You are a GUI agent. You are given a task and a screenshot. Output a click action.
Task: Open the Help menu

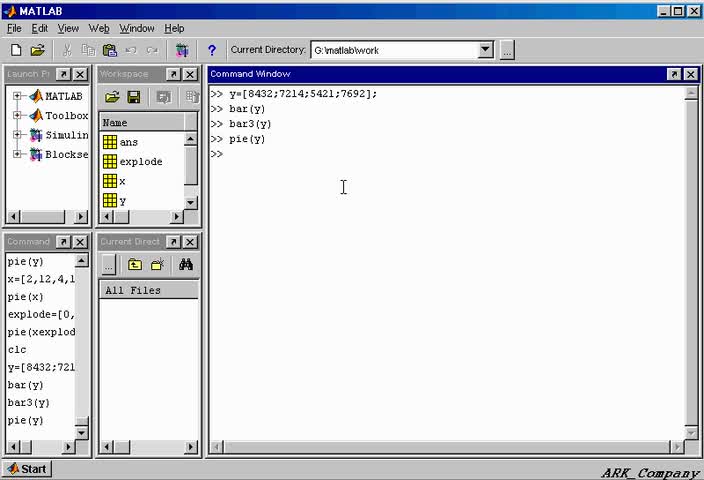click(x=174, y=28)
